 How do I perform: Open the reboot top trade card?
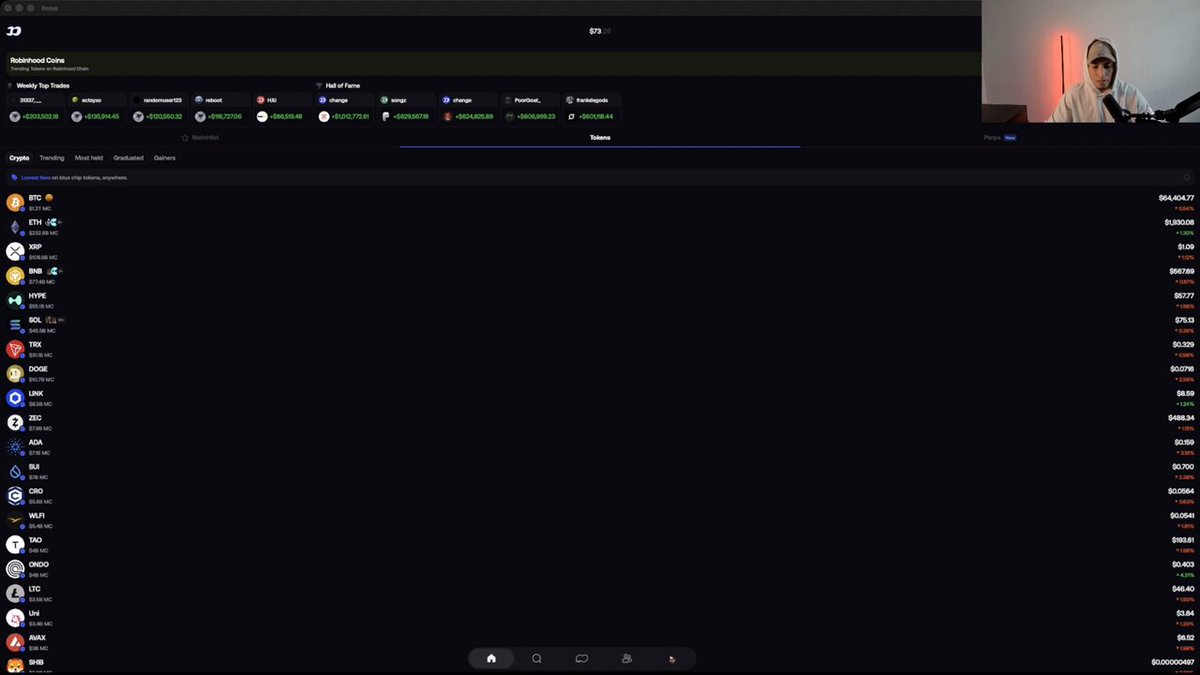[221, 108]
